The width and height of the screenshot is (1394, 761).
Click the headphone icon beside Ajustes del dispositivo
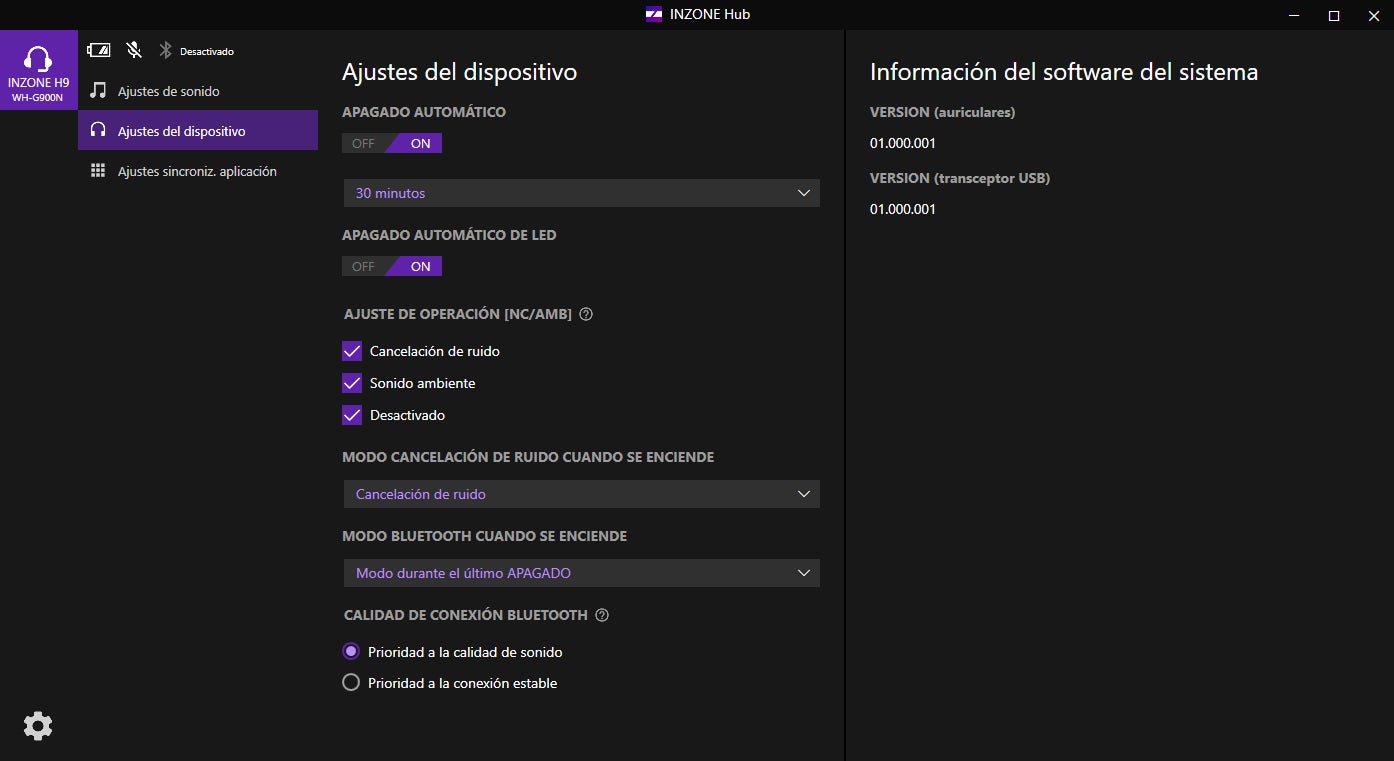click(x=98, y=129)
